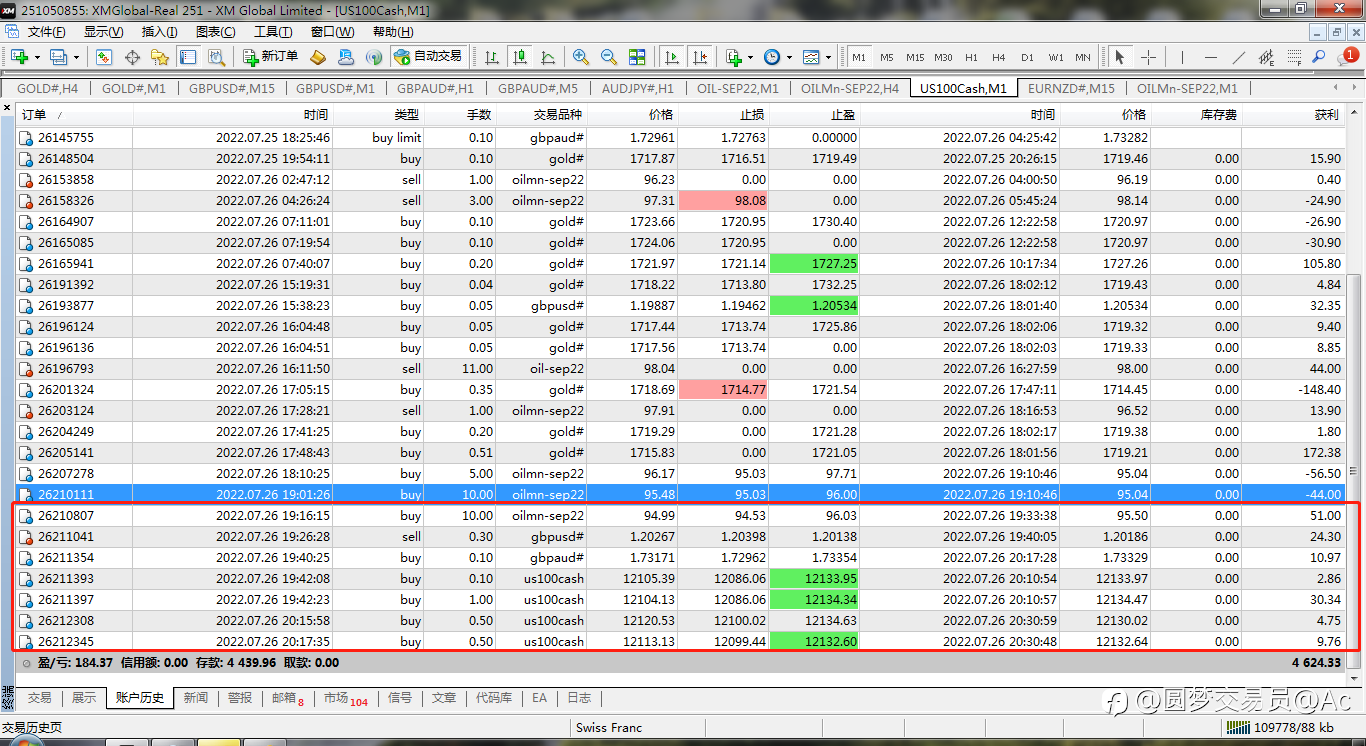Select the Fibonacci retracement tool
The width and height of the screenshot is (1366, 746).
click(1295, 57)
